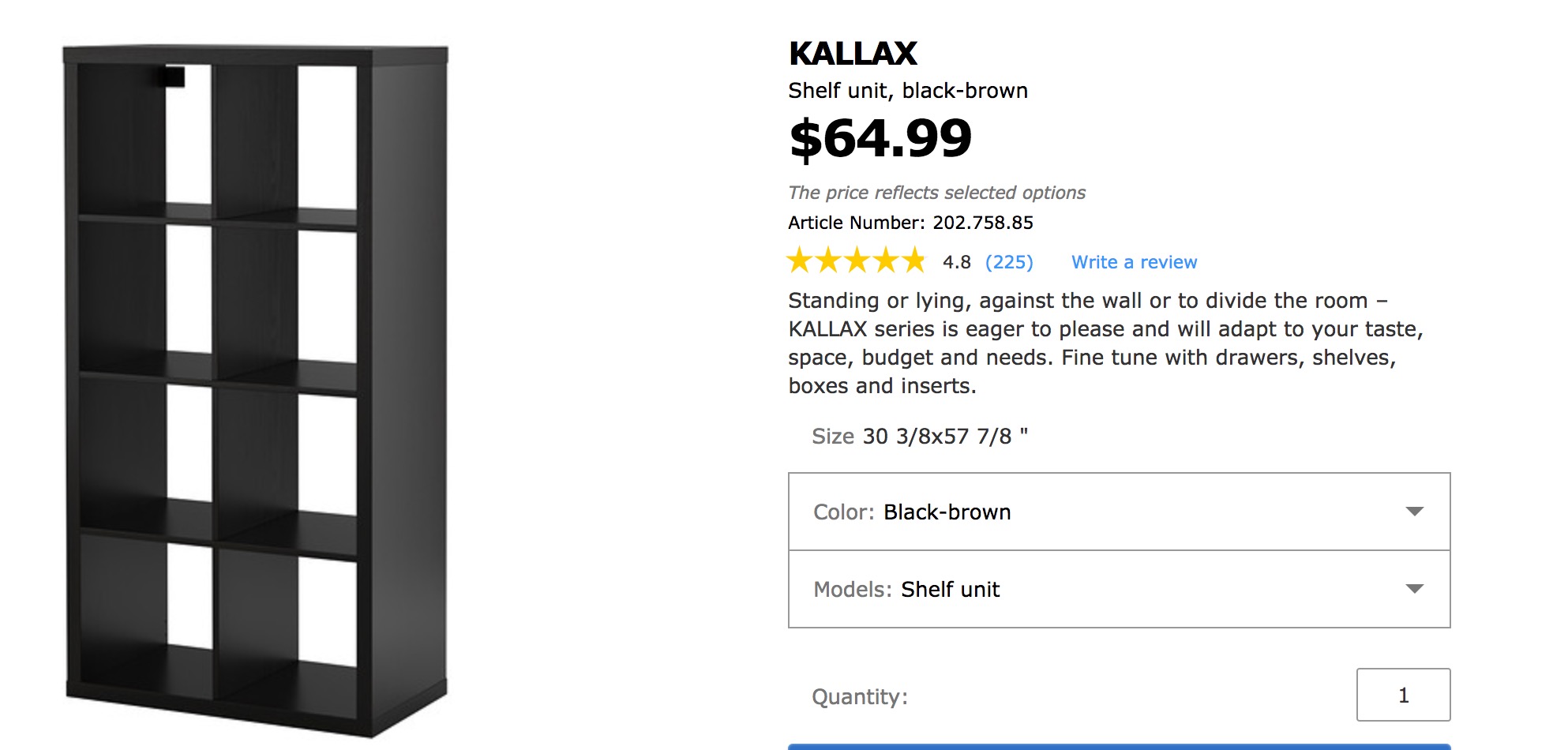This screenshot has width=1568, height=750.
Task: Open the (225) reviews count link
Action: pyautogui.click(x=1009, y=262)
